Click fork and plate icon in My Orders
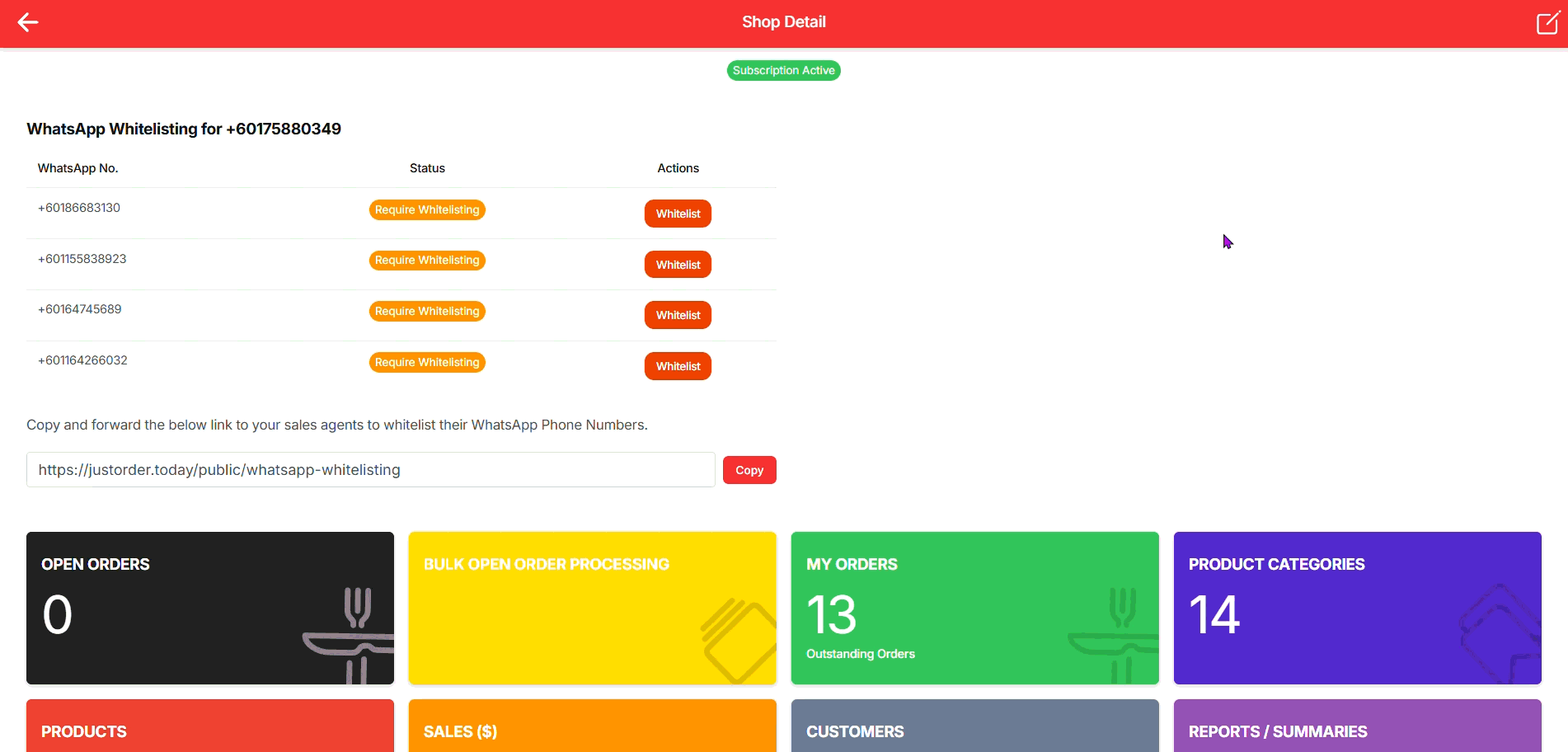Screen dimensions: 1568x752 pyautogui.click(x=1115, y=635)
